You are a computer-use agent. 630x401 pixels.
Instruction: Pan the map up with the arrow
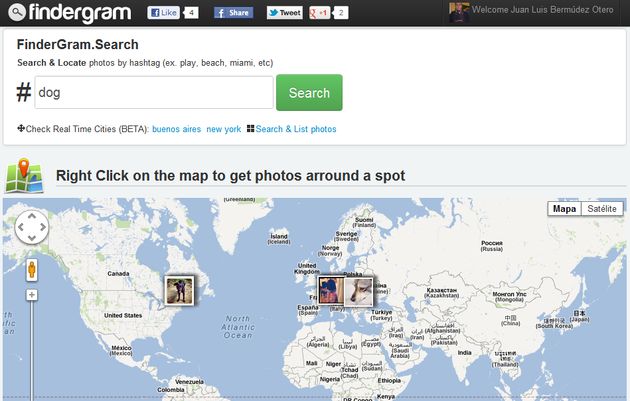(x=32, y=217)
